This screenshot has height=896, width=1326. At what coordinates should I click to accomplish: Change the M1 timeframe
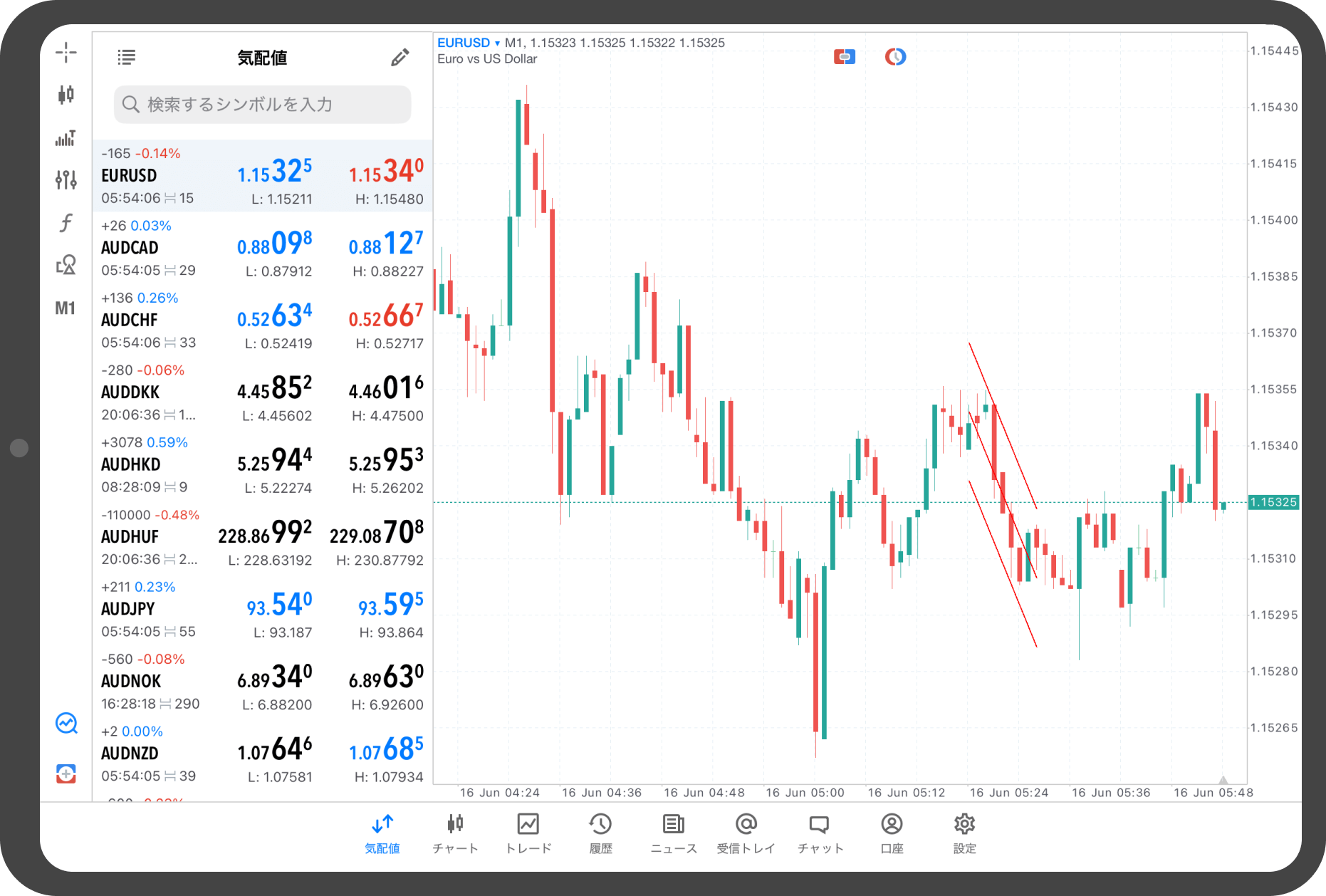click(66, 308)
